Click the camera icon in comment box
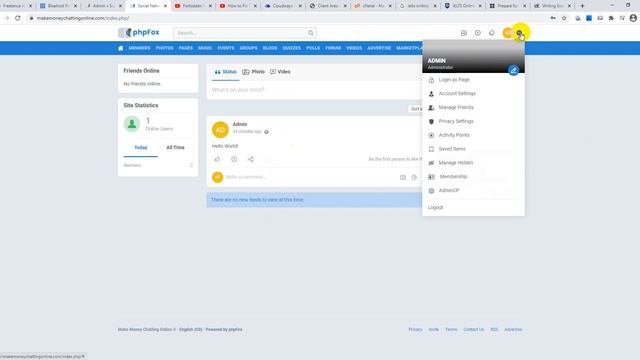Image resolution: width=640 pixels, height=360 pixels. pos(403,177)
